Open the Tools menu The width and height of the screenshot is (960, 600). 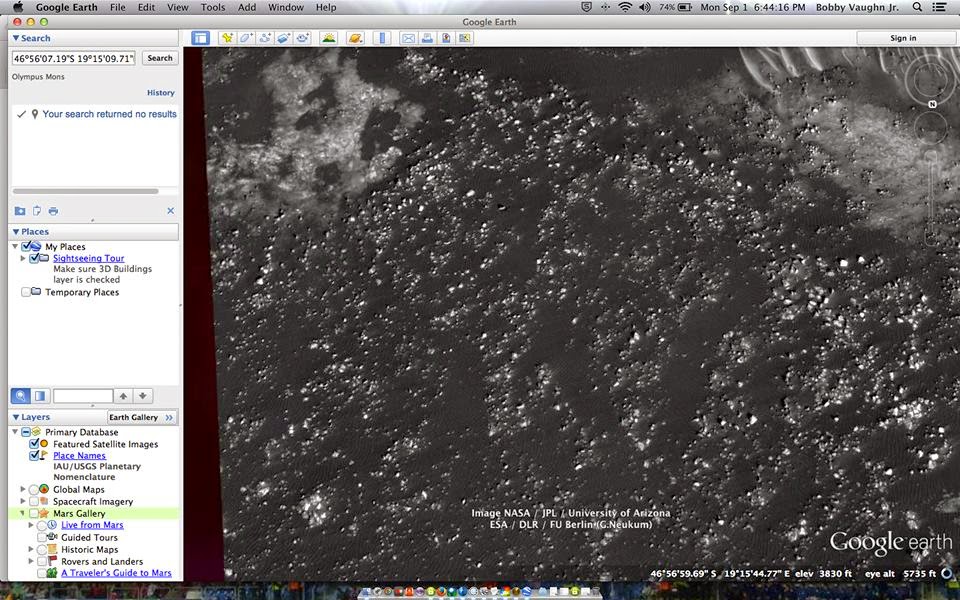tap(213, 7)
